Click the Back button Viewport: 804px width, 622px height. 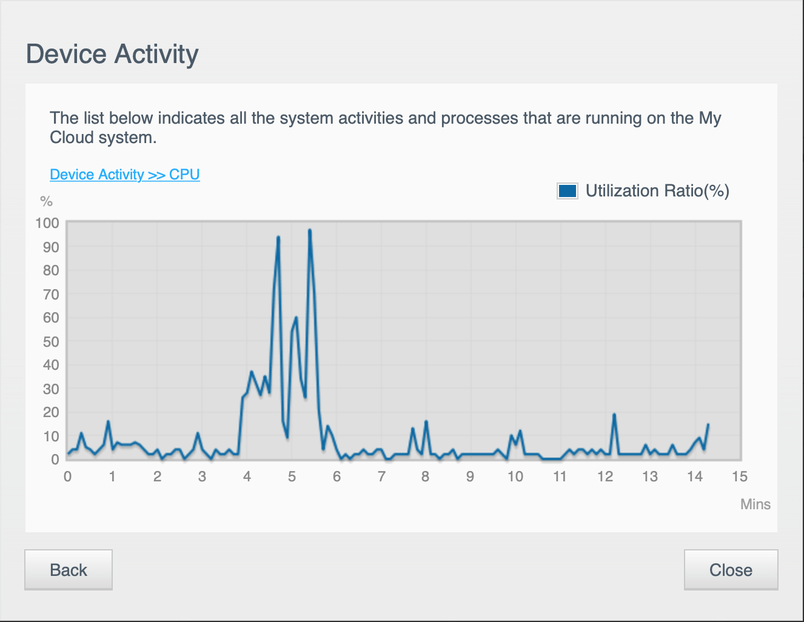tap(68, 570)
